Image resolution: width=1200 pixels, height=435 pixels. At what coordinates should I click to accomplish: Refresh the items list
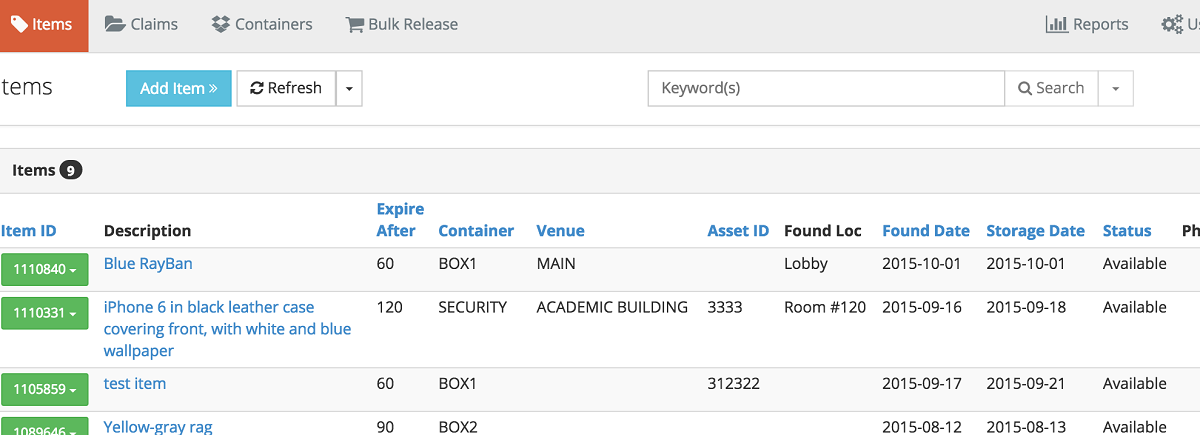(x=286, y=88)
